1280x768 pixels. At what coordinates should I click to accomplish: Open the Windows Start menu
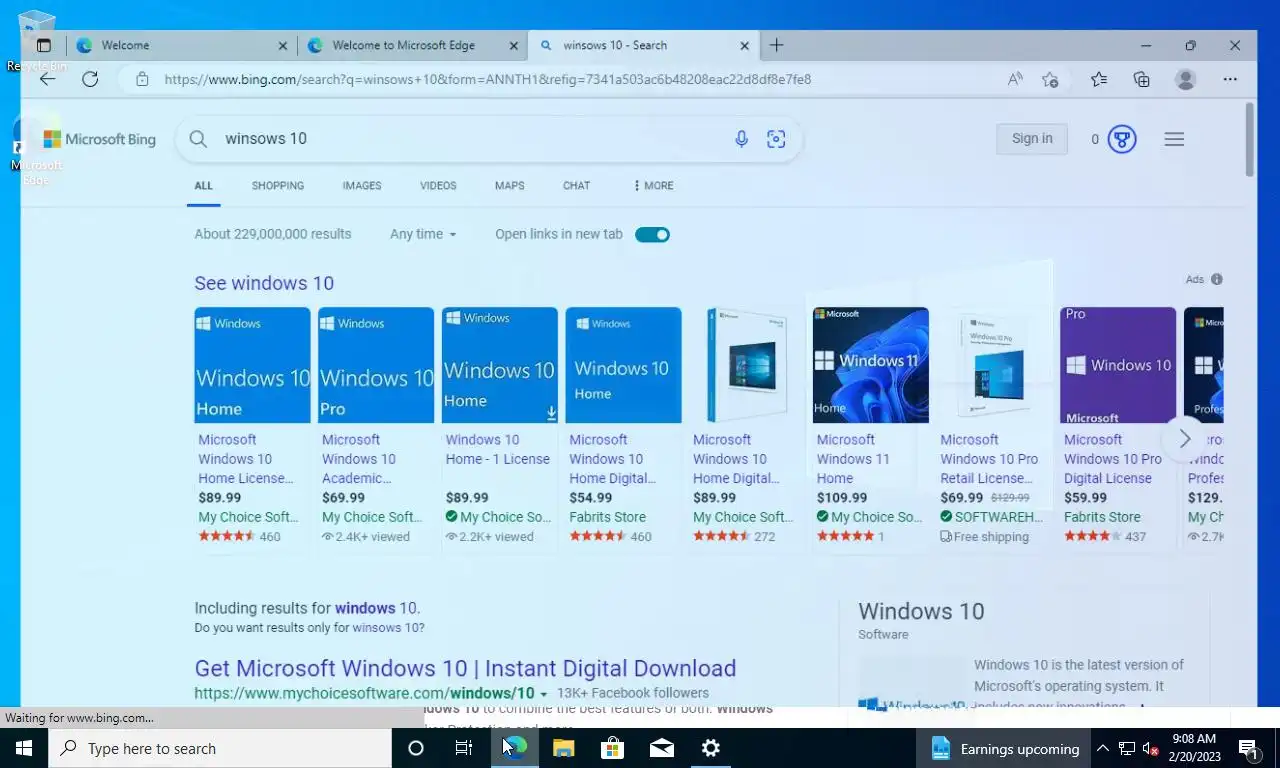pyautogui.click(x=24, y=748)
